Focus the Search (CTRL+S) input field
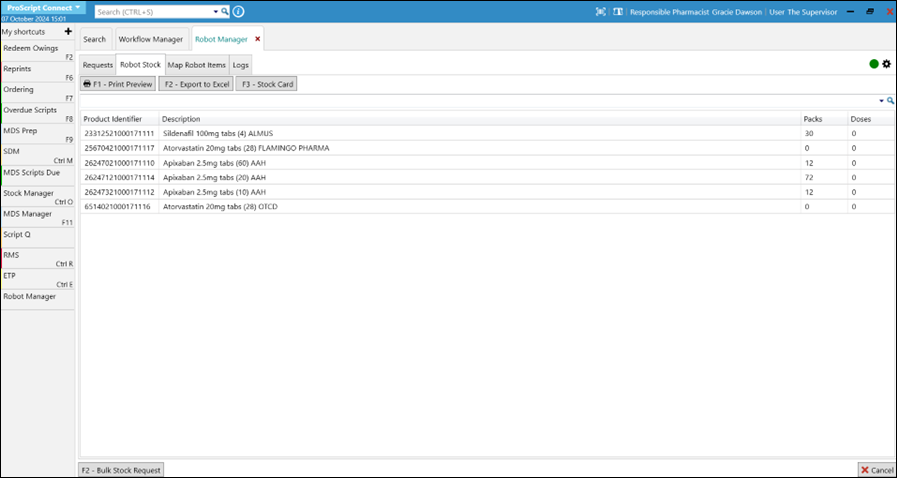The height and width of the screenshot is (478, 897). [153, 11]
